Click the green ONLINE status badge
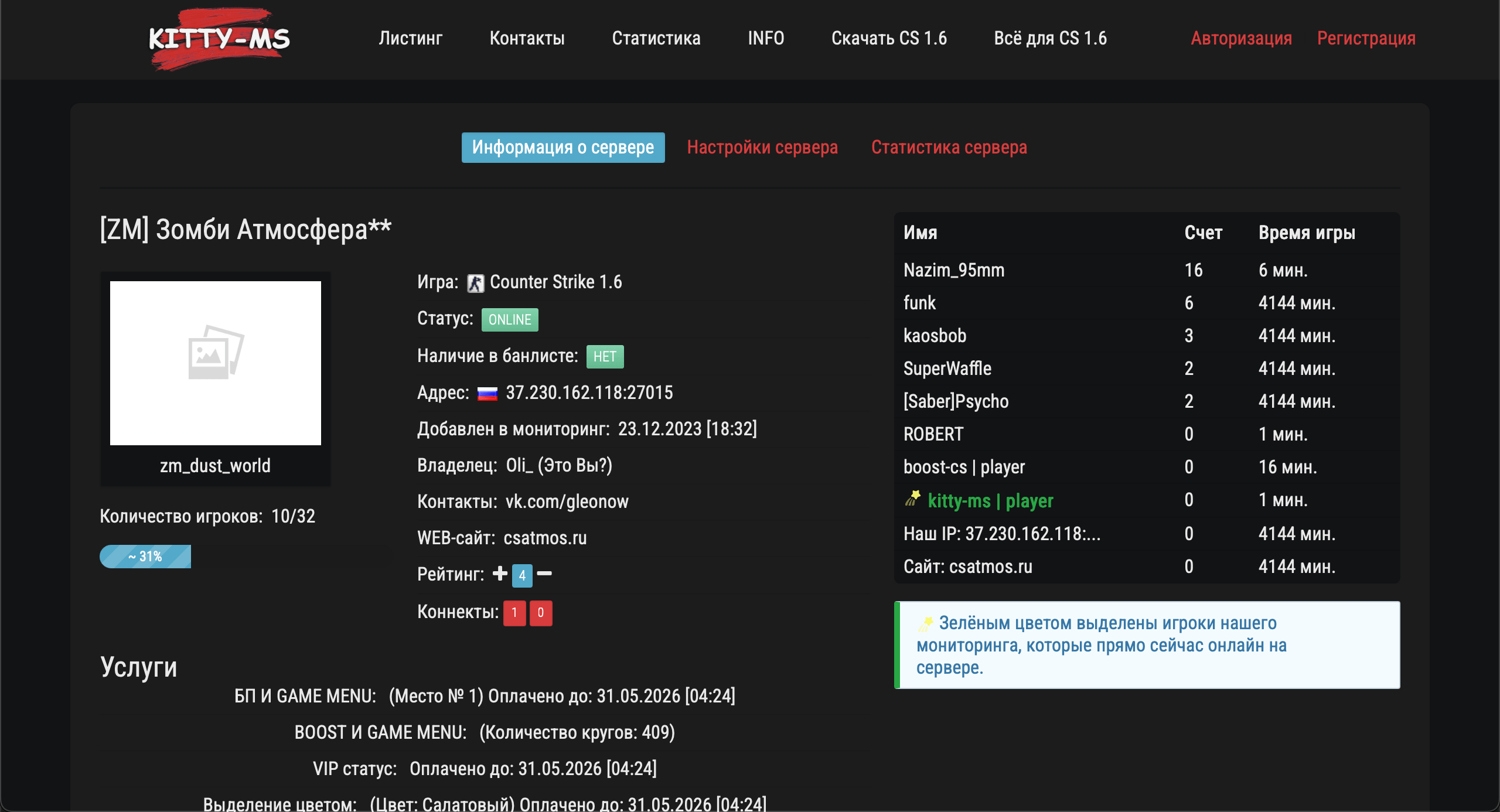 tap(509, 319)
